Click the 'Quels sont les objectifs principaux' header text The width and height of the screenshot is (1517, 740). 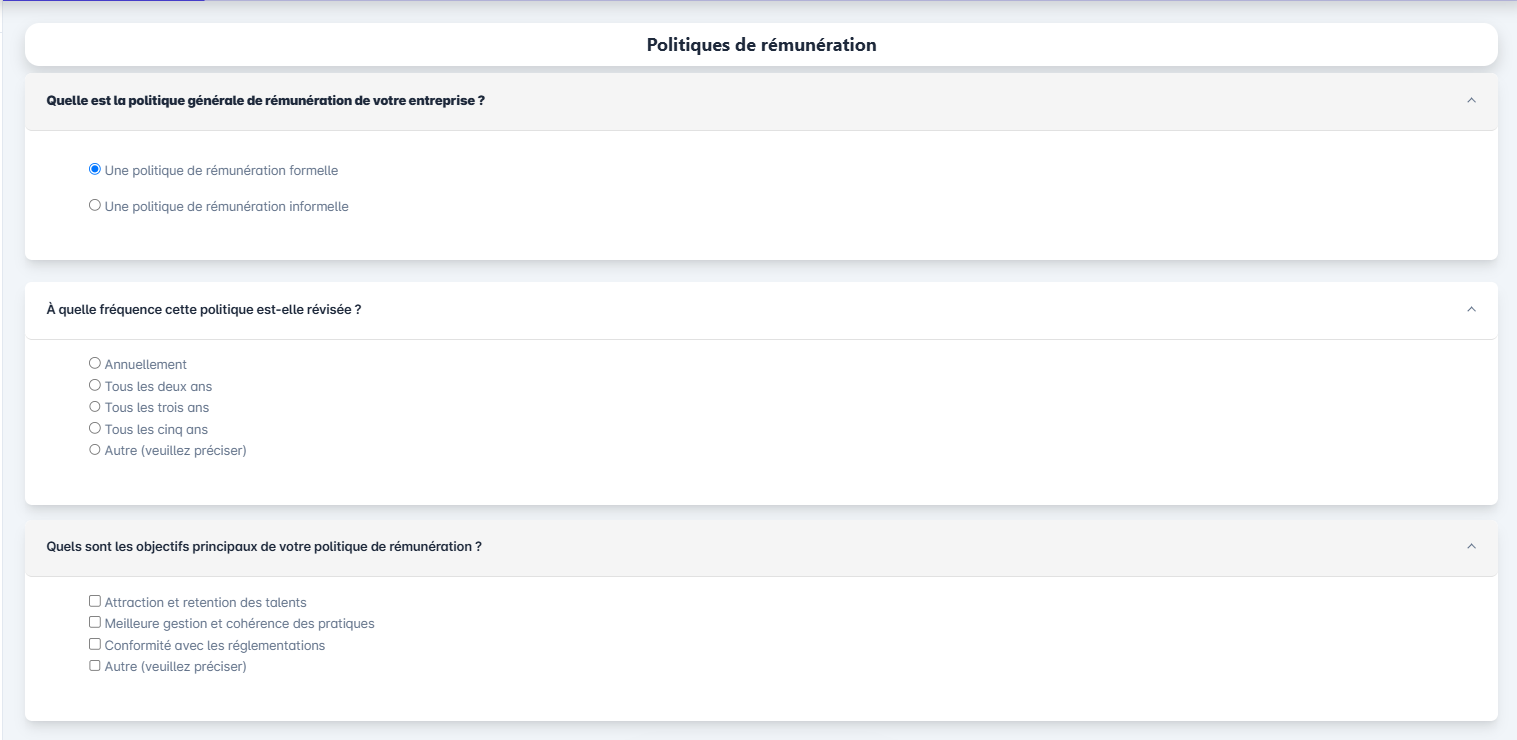[x=264, y=546]
